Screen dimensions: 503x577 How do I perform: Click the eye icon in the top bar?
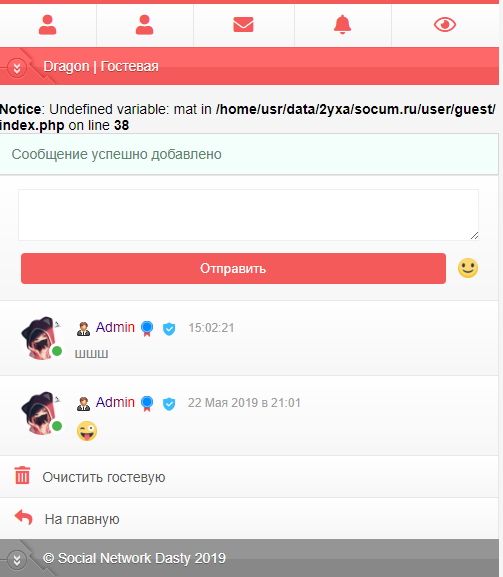tap(444, 25)
